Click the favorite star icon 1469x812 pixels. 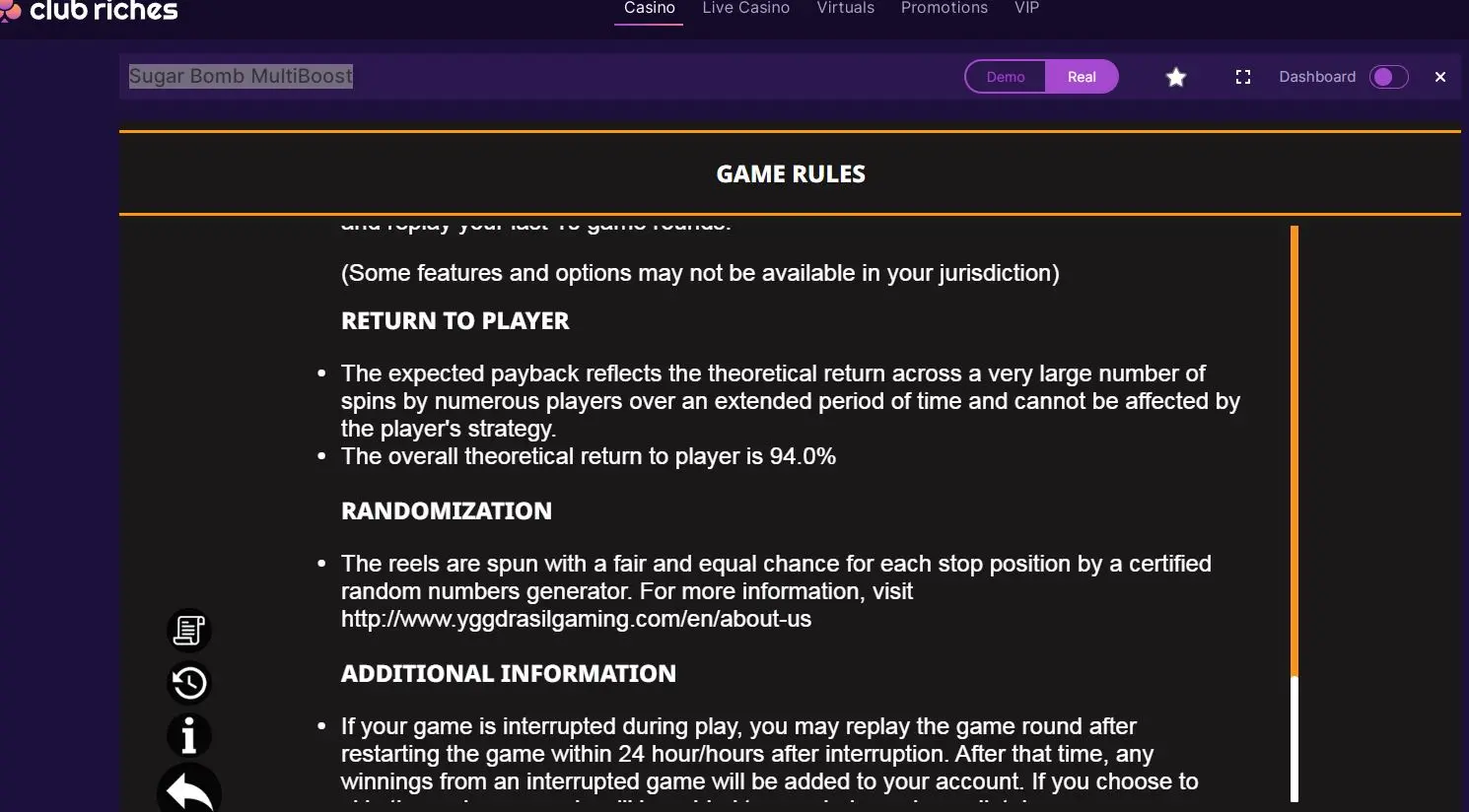1175,77
